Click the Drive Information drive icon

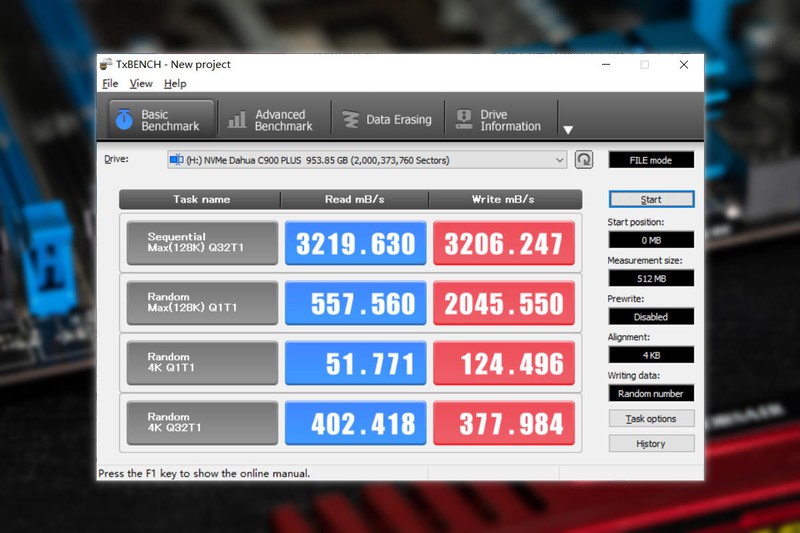464,119
